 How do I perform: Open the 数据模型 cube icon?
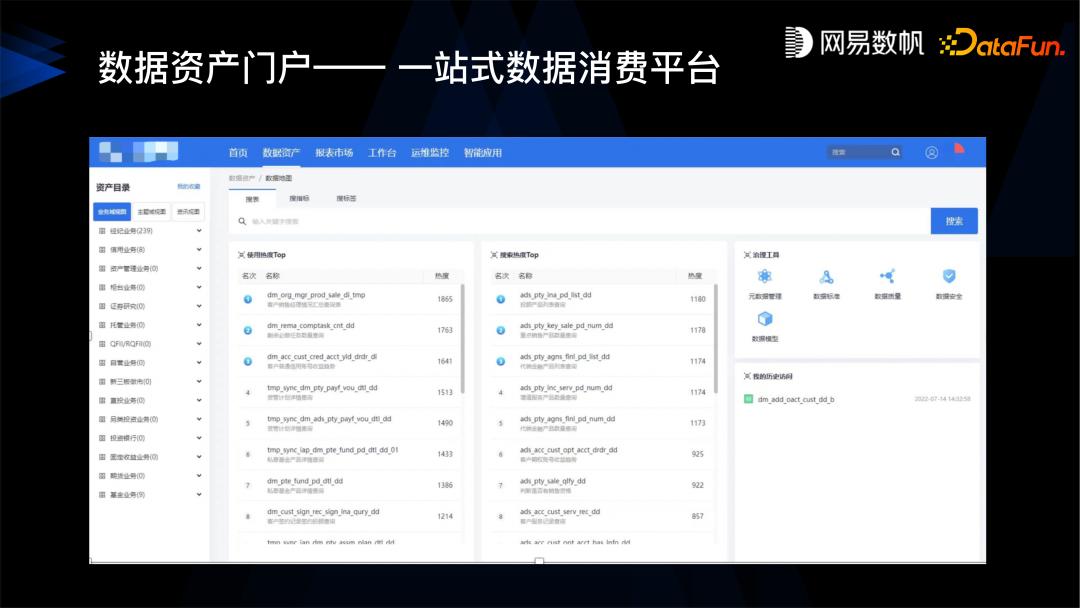[764, 318]
